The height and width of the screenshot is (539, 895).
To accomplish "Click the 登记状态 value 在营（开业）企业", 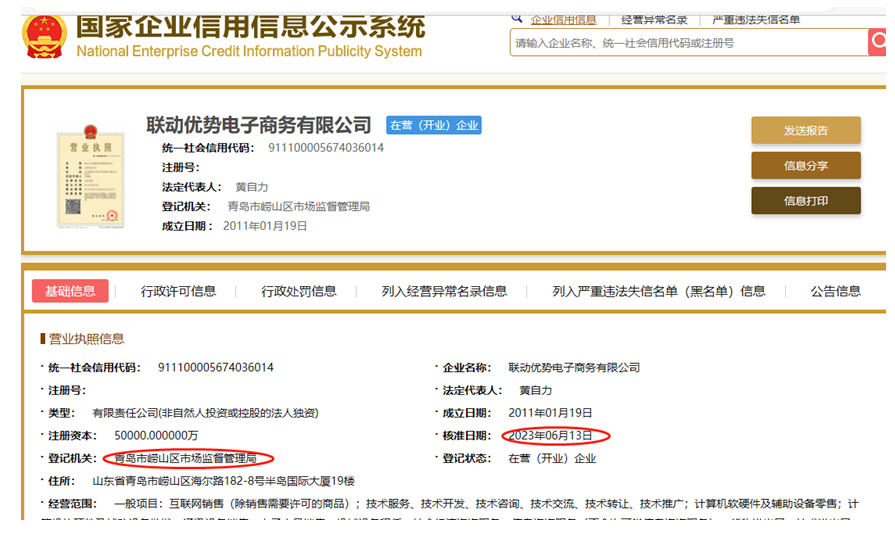I will 552,458.
